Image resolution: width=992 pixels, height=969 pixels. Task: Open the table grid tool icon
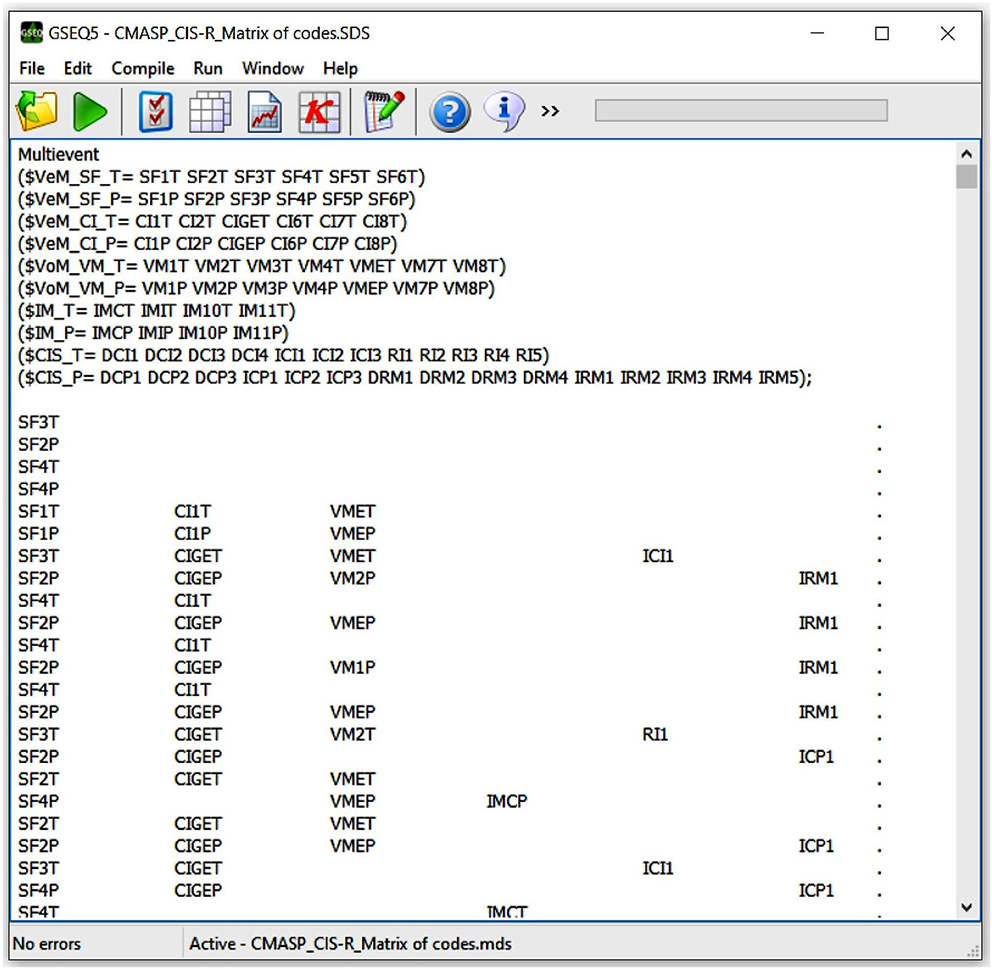[x=210, y=111]
